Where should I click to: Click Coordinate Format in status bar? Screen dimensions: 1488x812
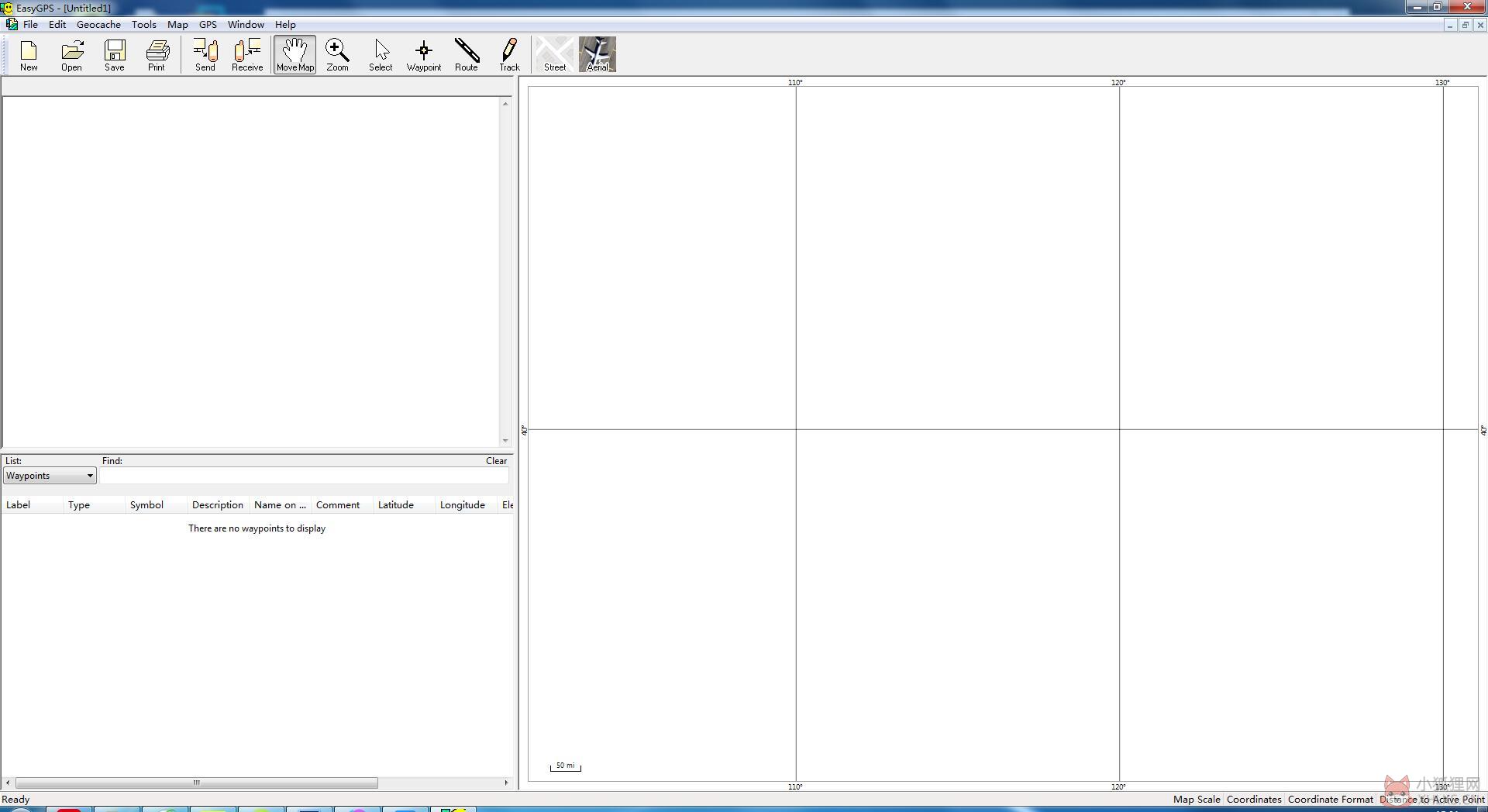[x=1331, y=800]
